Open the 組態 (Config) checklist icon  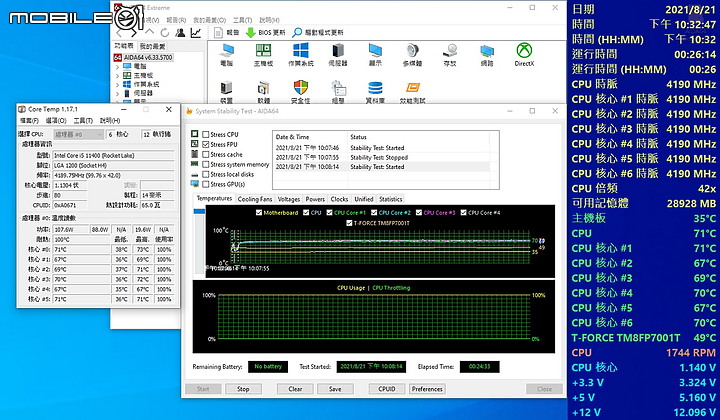point(338,88)
